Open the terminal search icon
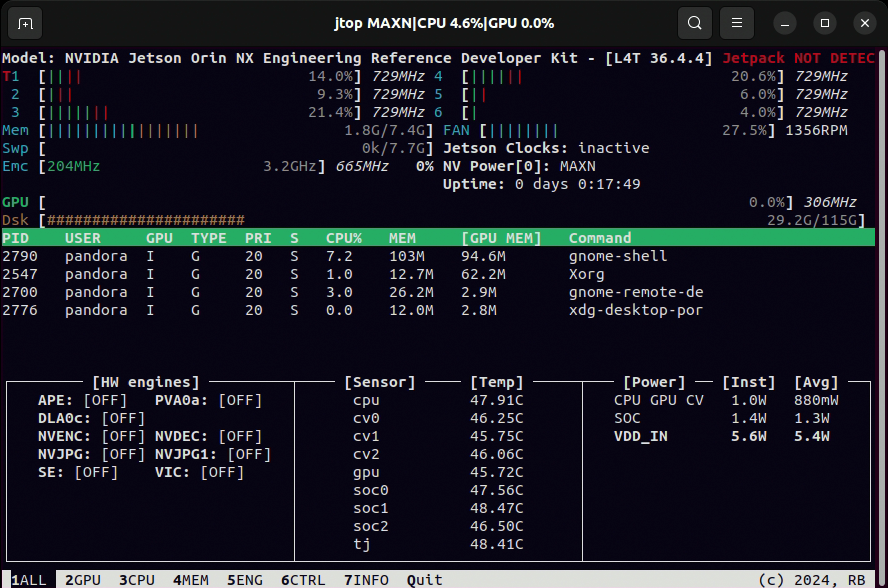Screen dimensions: 888x588 [694, 22]
